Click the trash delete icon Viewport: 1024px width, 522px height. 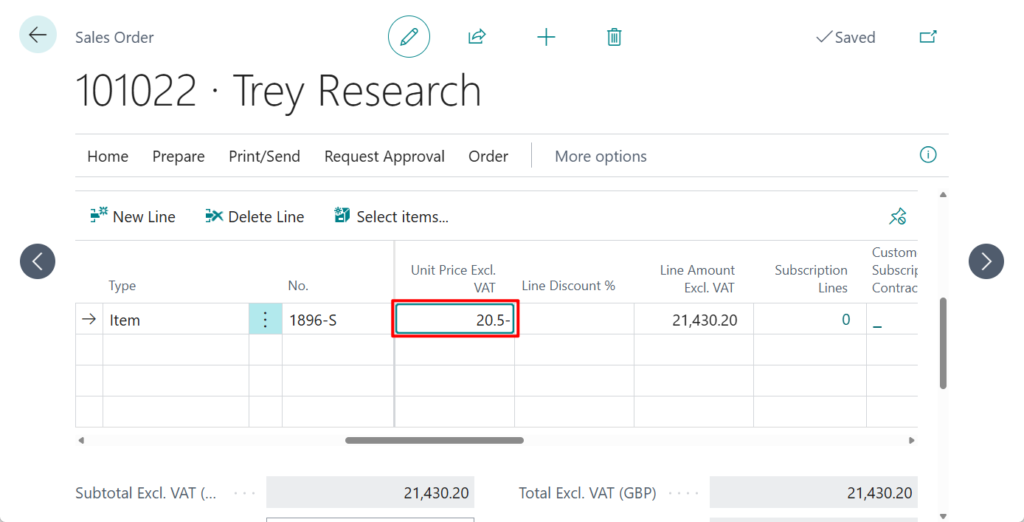pos(614,37)
